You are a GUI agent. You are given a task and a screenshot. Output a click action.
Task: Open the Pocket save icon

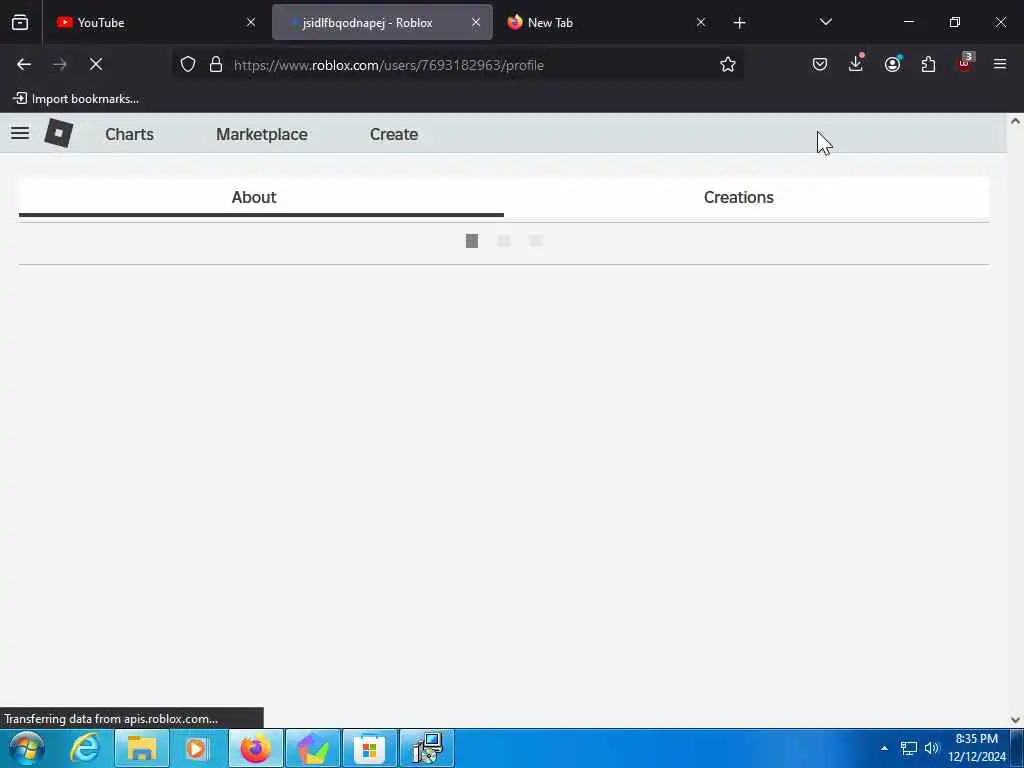[x=820, y=64]
